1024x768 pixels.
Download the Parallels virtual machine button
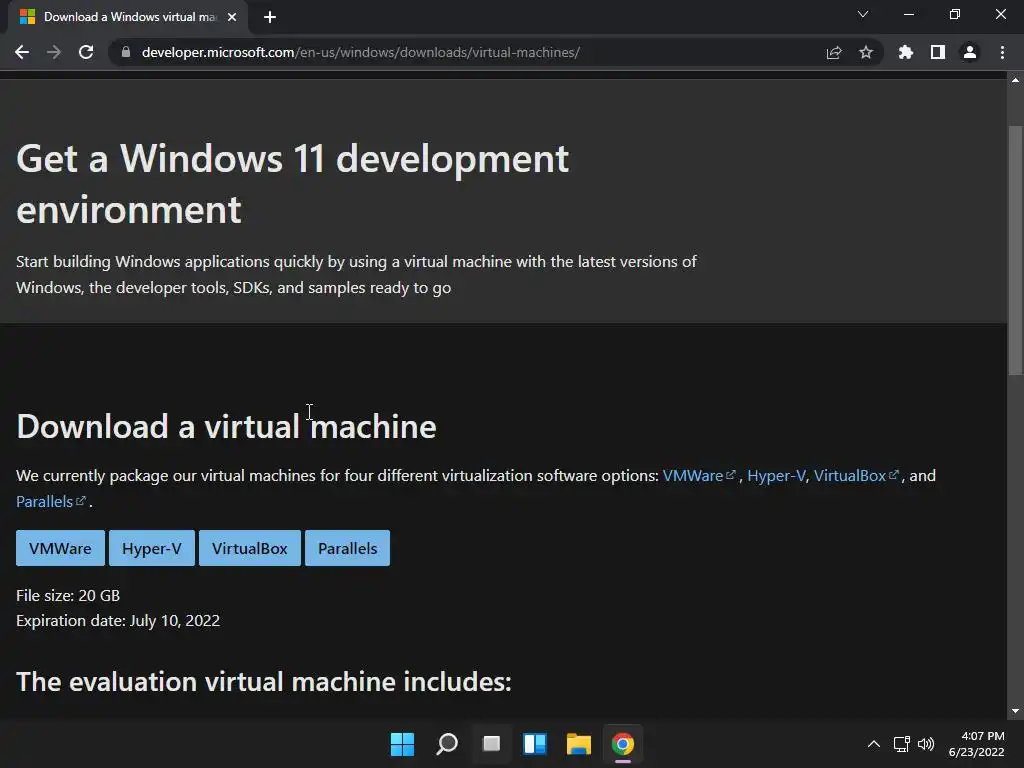tap(347, 548)
